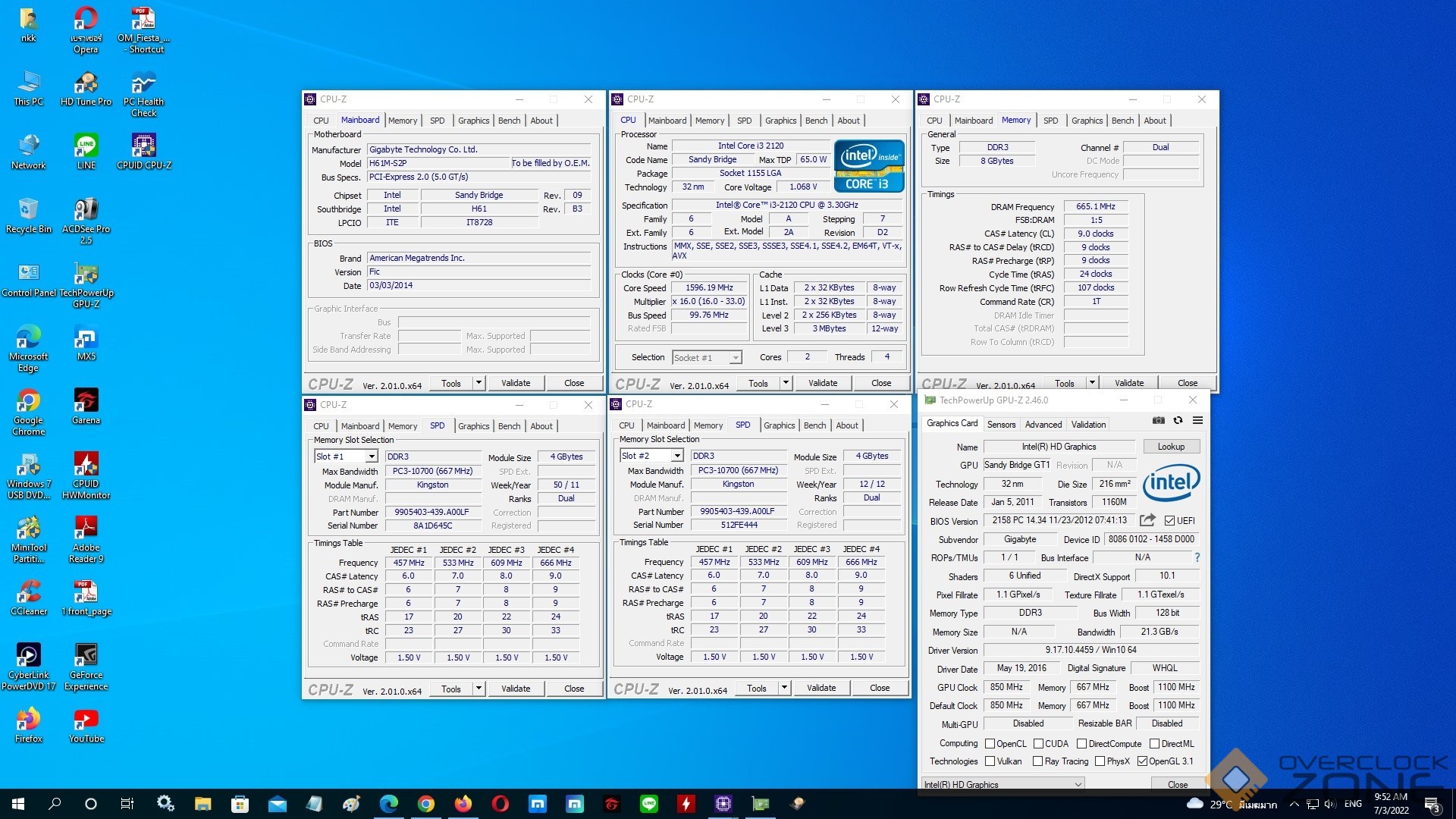Toggle the OpenGL 3.1 checkbox

1142,761
